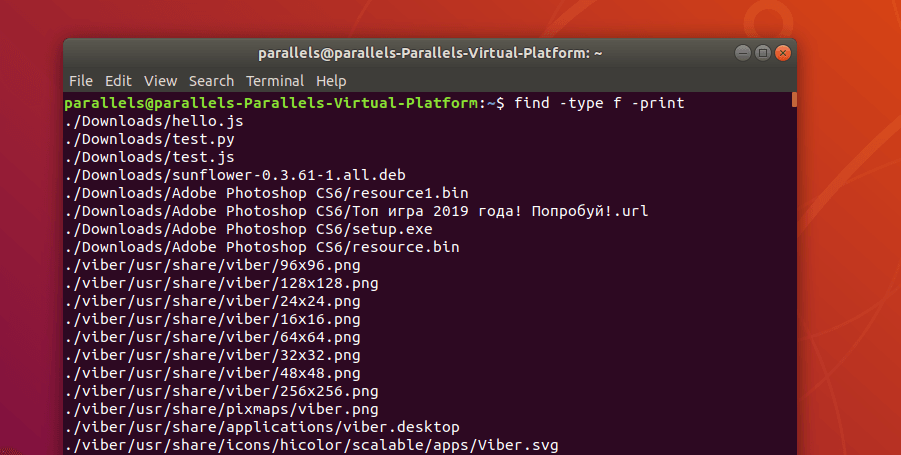Open the Edit menu
This screenshot has width=901, height=455.
click(x=118, y=81)
